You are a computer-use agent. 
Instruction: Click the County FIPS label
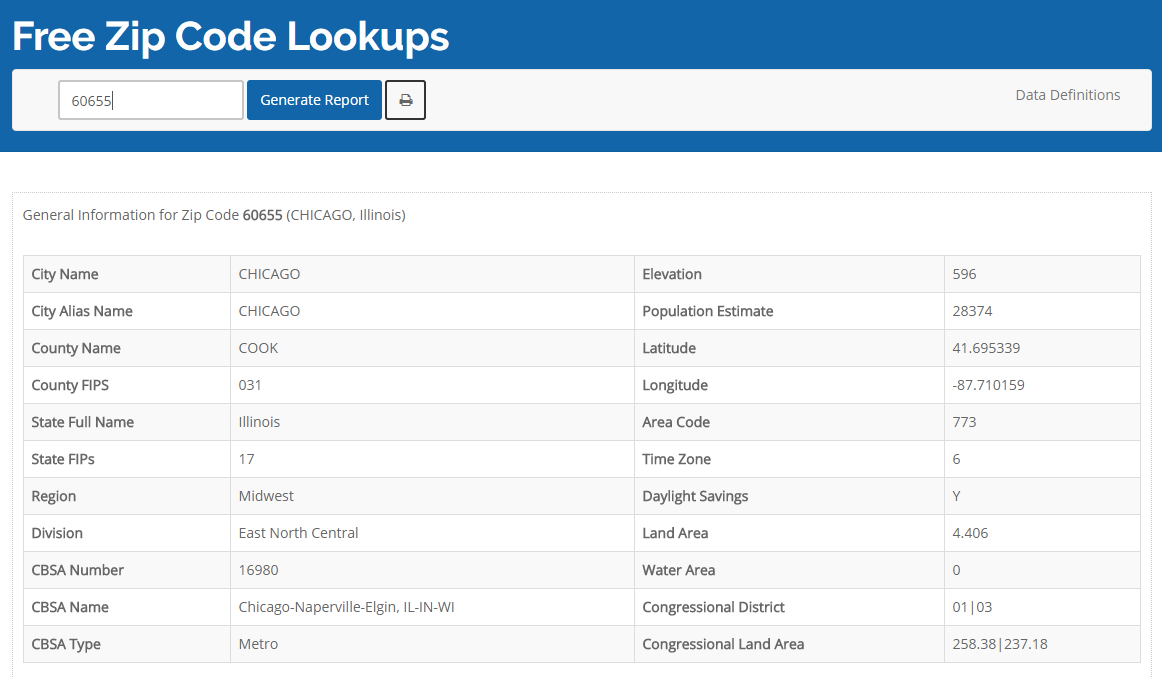pyautogui.click(x=70, y=385)
